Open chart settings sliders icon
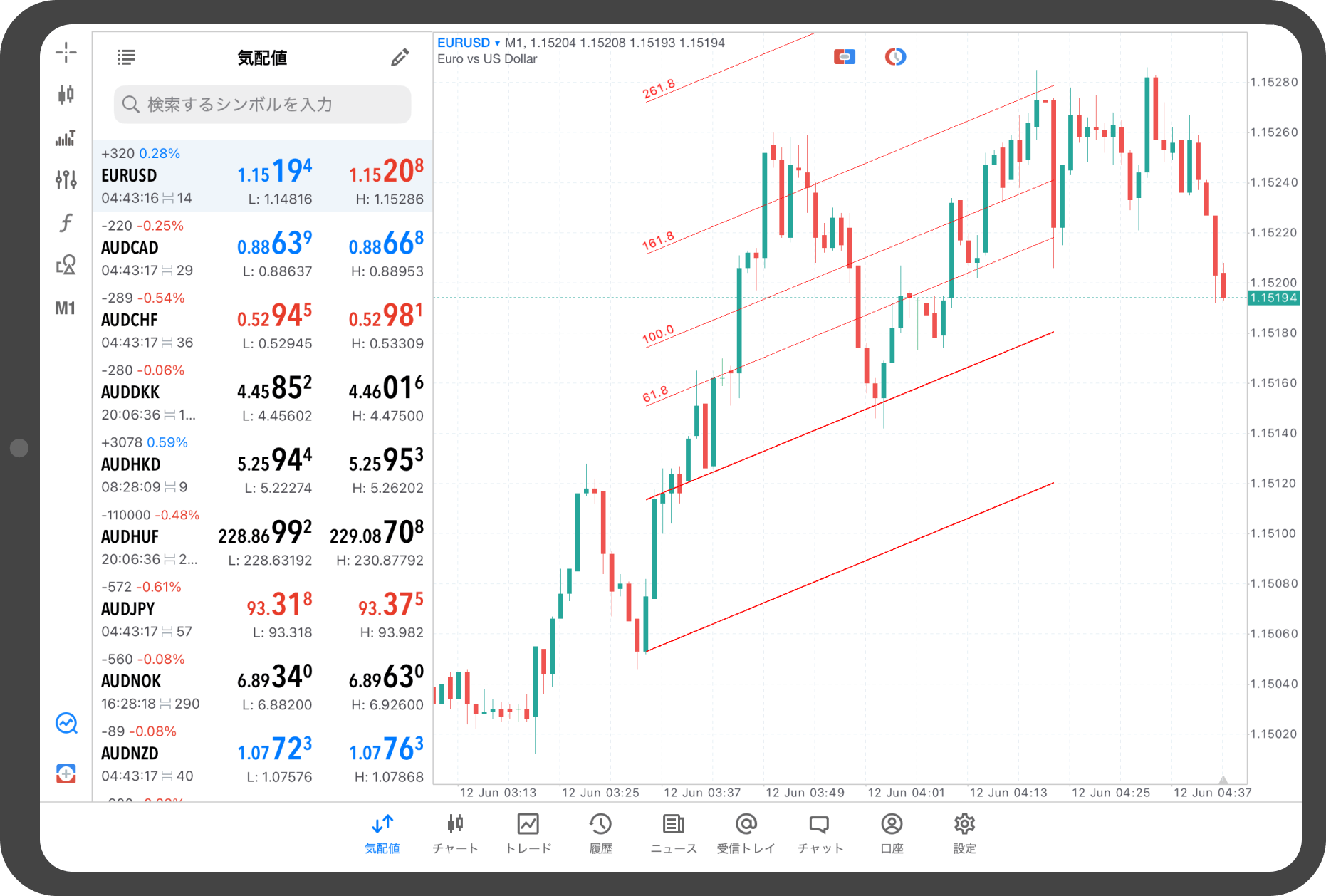This screenshot has height=896, width=1326. coord(66,179)
